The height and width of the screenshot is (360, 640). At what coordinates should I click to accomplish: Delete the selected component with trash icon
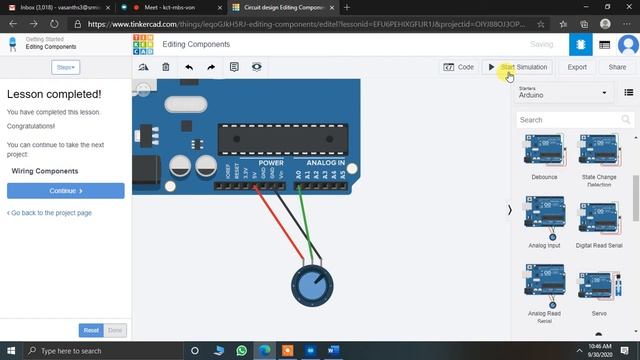point(166,67)
